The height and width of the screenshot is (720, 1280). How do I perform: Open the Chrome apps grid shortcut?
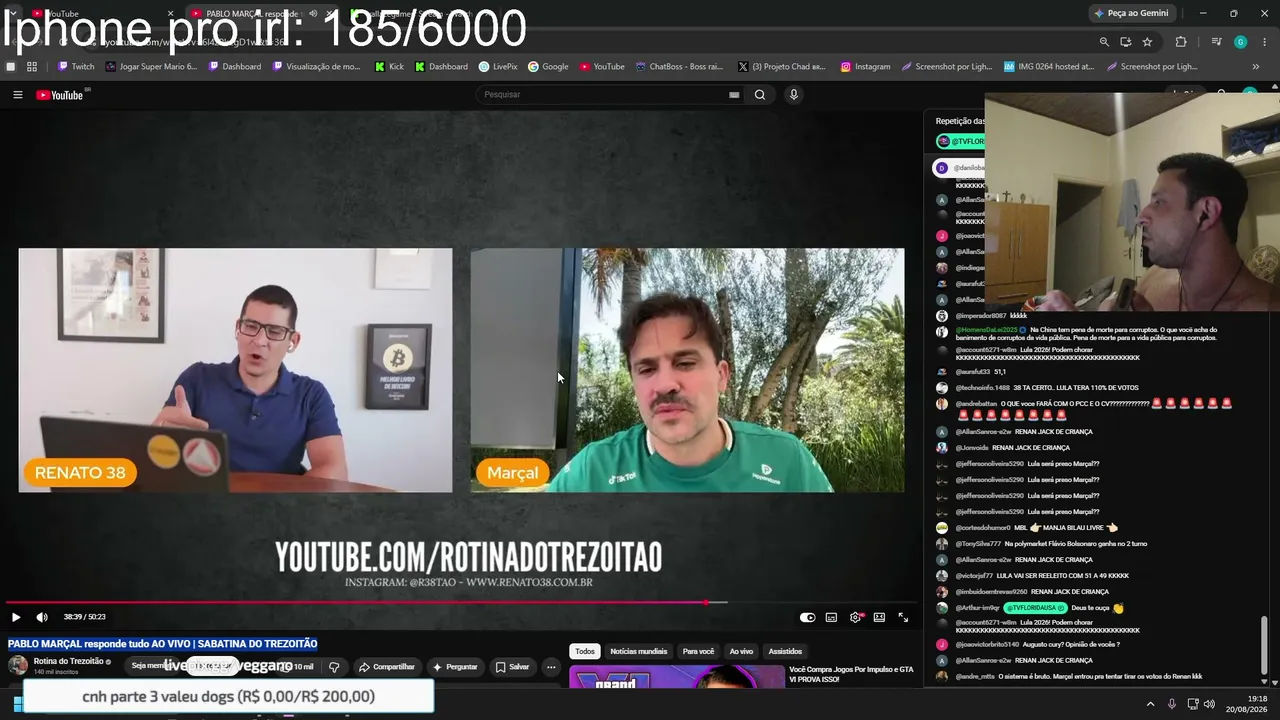coord(32,67)
